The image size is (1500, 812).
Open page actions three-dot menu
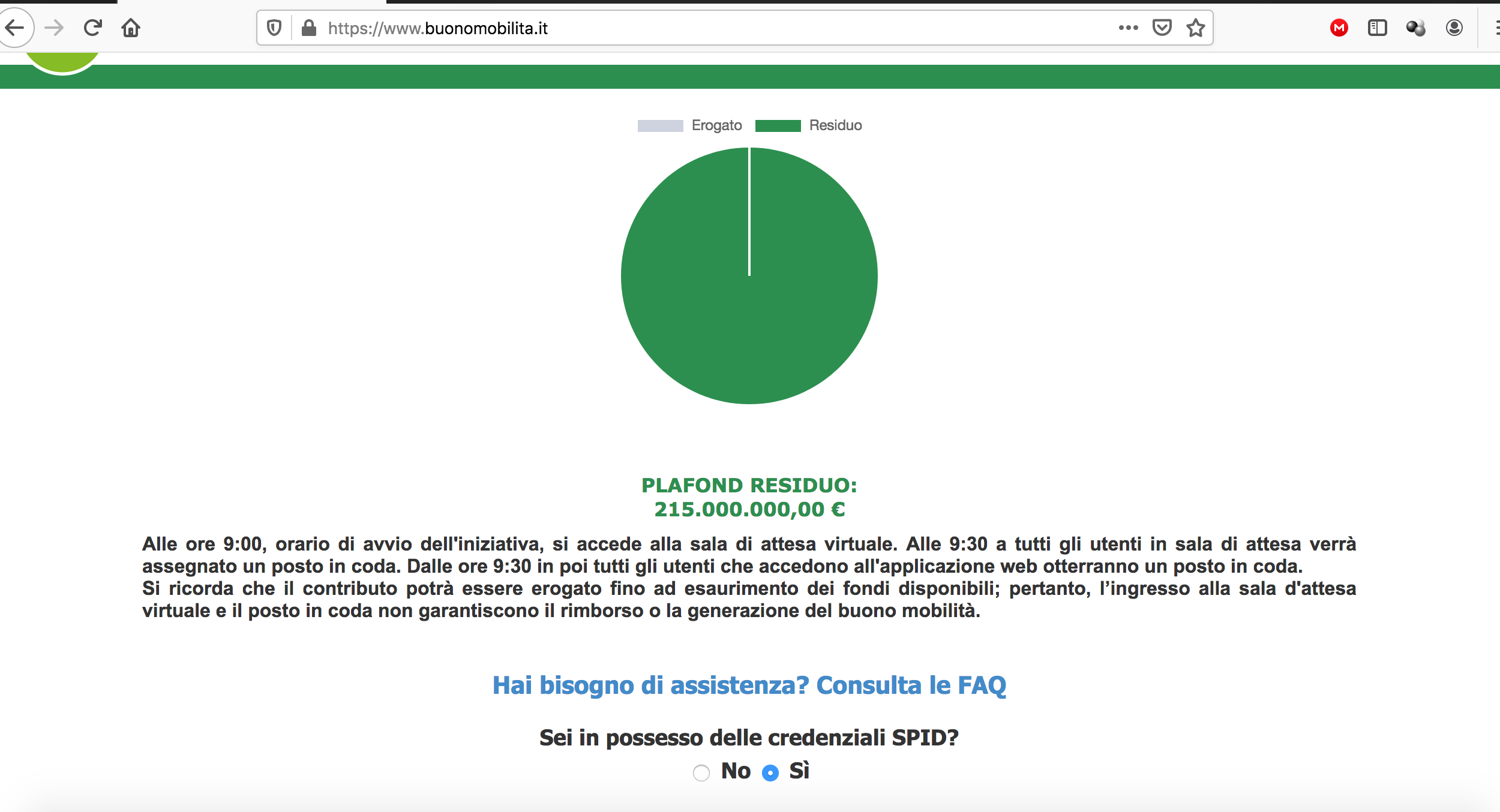1128,28
